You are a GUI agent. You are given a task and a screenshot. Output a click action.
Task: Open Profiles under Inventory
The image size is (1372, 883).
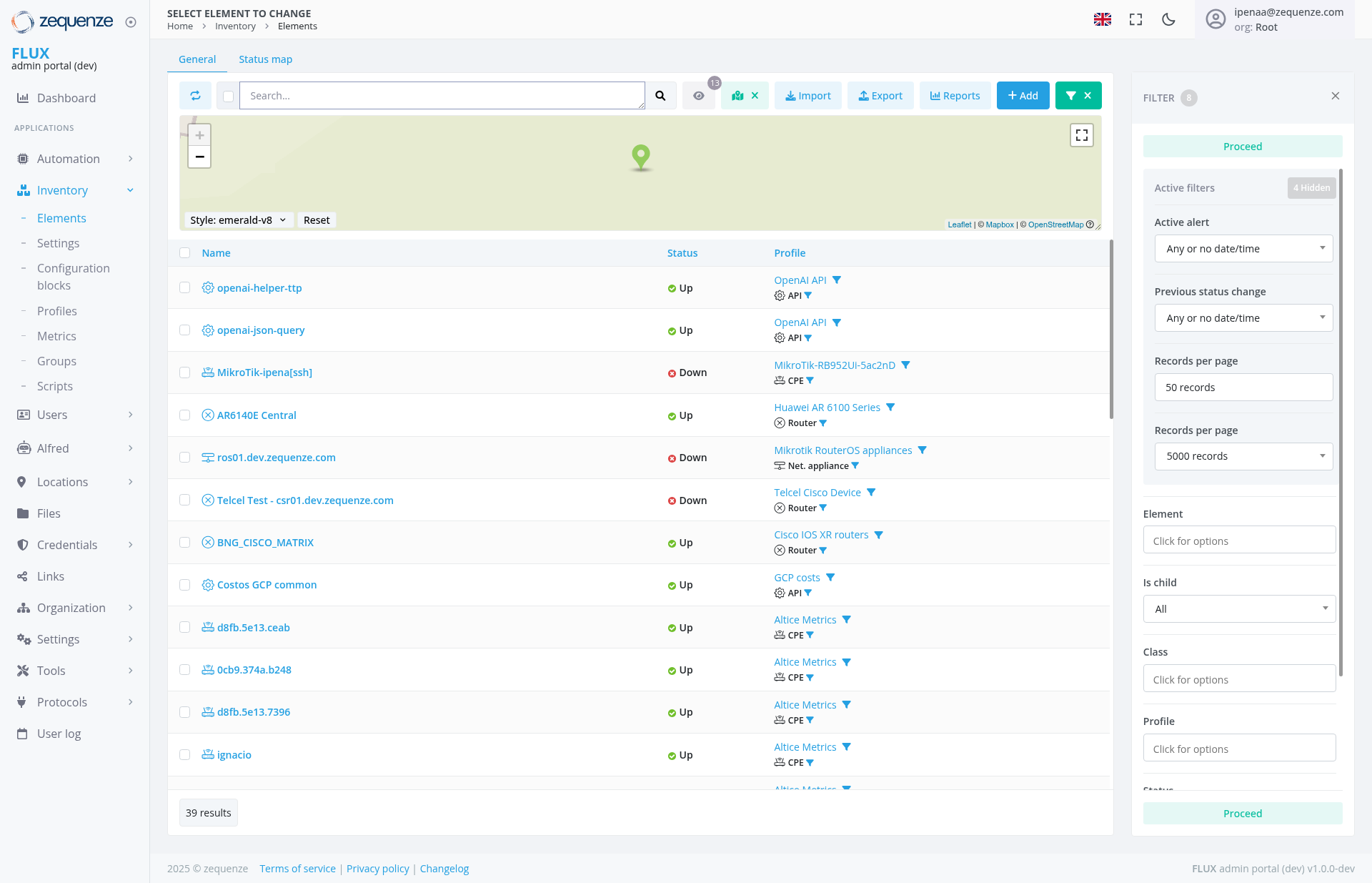tap(56, 311)
